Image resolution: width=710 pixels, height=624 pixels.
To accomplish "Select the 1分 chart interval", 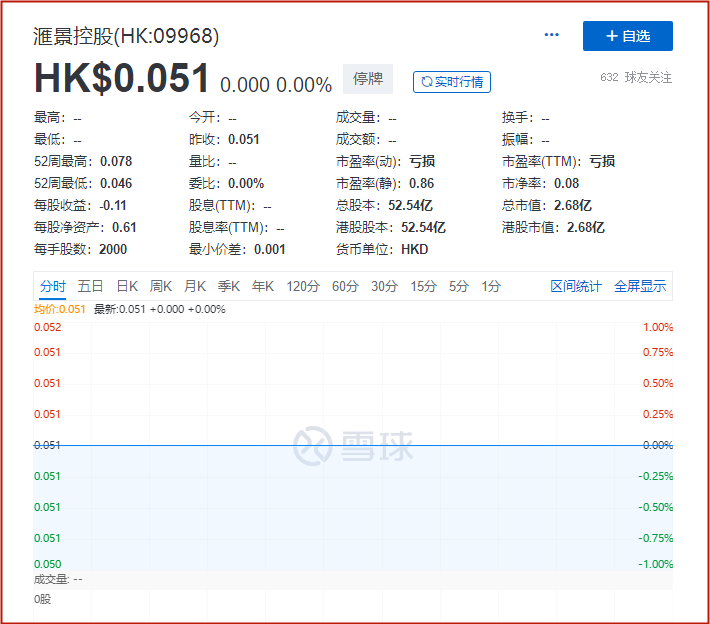I will (491, 286).
